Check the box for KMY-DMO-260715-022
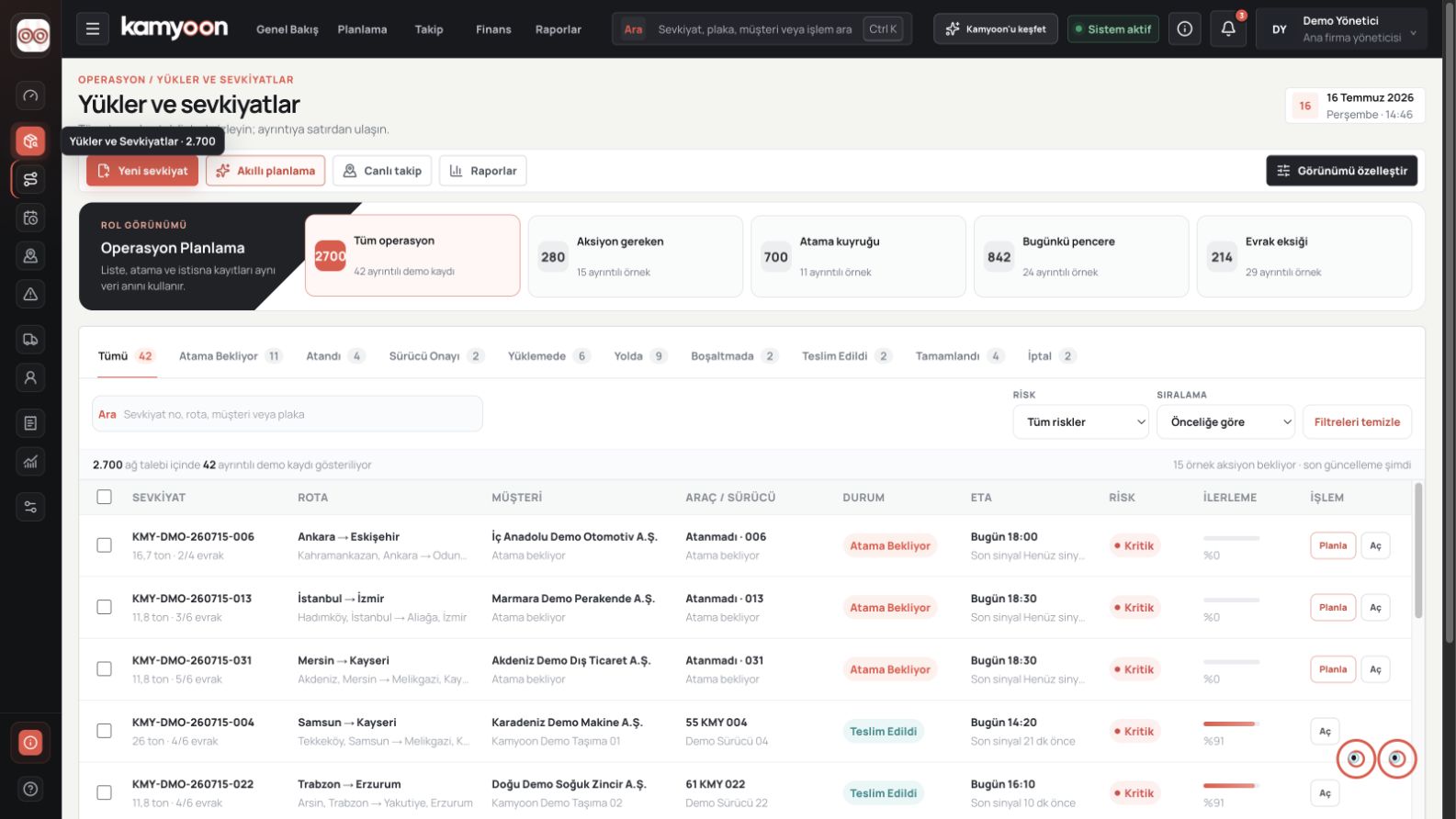Image resolution: width=1456 pixels, height=819 pixels. tap(105, 792)
